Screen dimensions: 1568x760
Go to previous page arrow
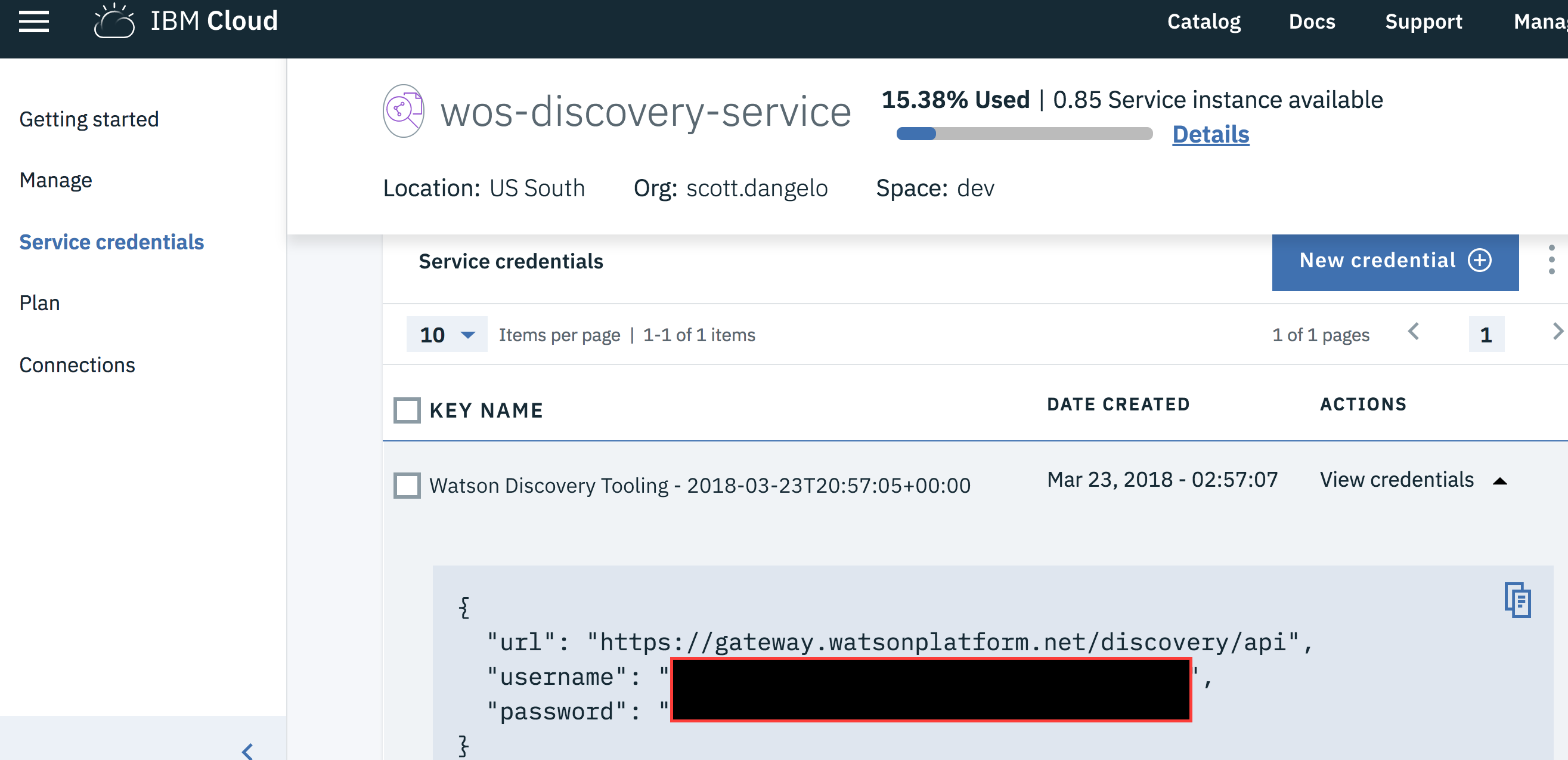tap(1414, 332)
